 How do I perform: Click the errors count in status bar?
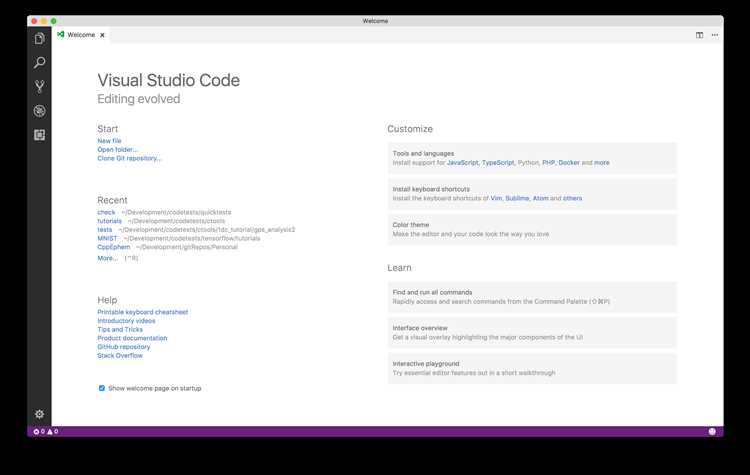tap(39, 431)
